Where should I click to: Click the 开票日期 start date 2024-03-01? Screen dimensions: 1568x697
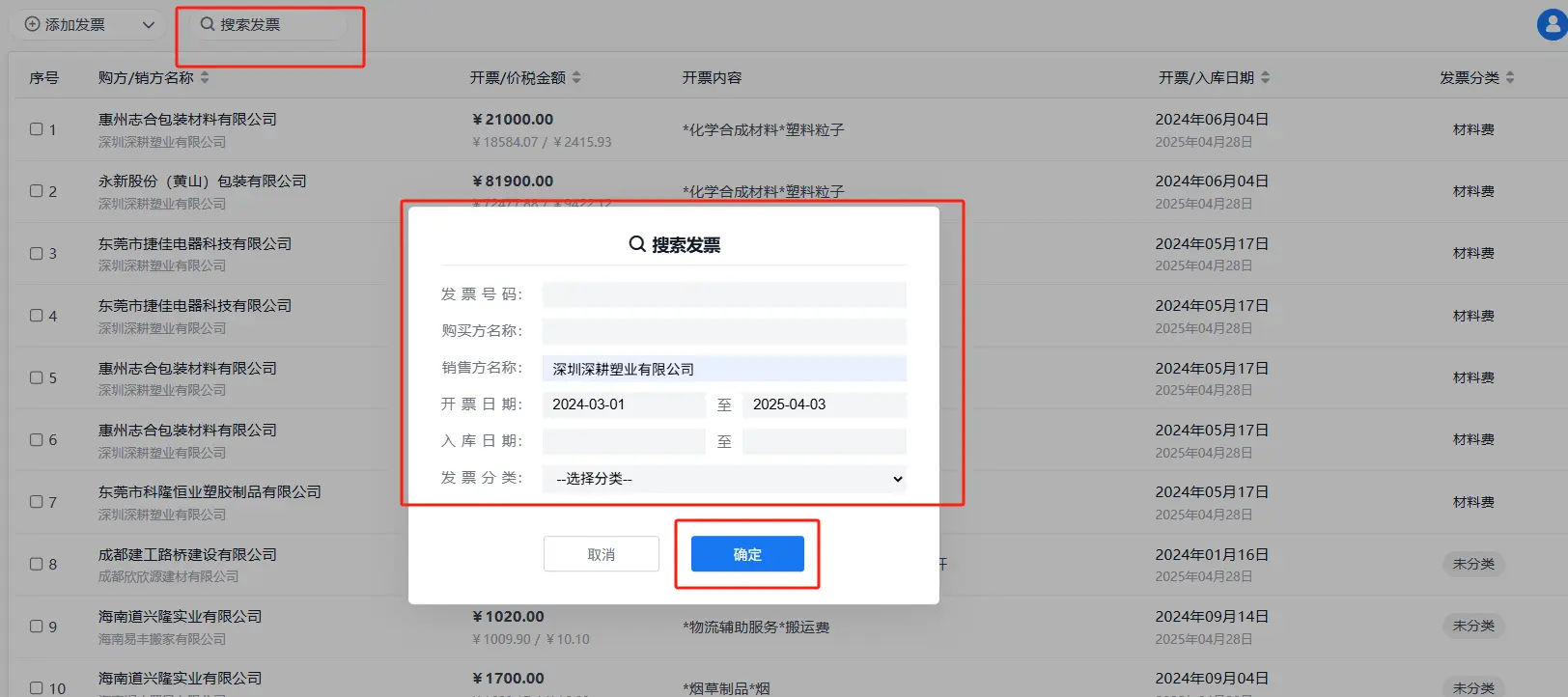[624, 404]
